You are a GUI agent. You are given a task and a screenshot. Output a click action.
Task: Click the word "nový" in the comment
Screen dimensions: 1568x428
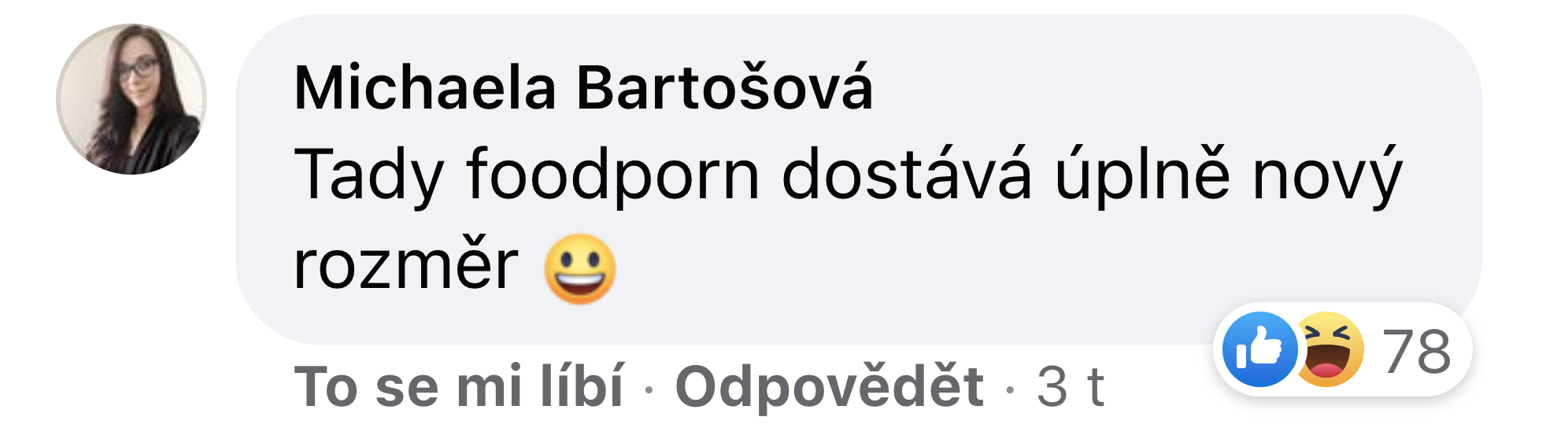(1327, 175)
